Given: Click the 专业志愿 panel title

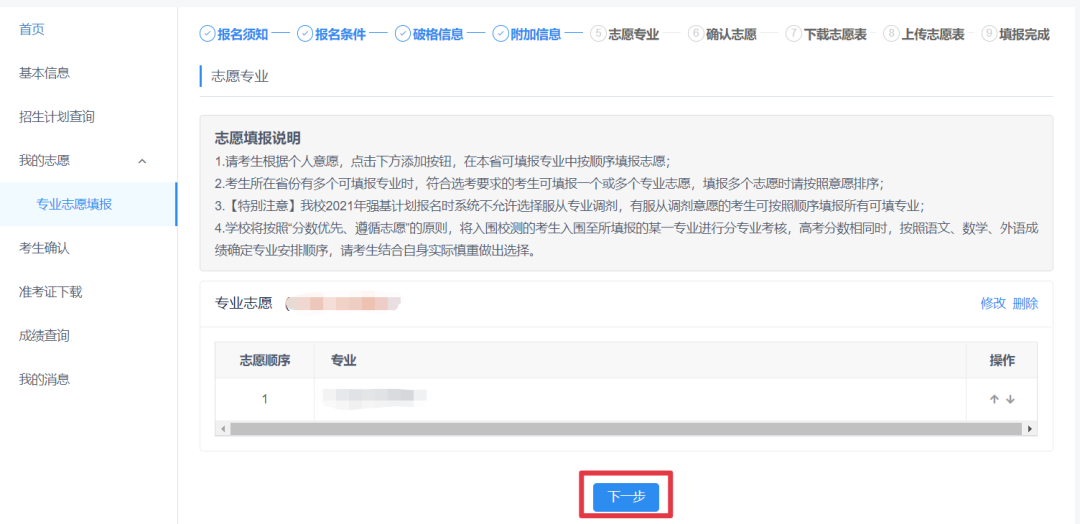Looking at the screenshot, I should click(244, 304).
